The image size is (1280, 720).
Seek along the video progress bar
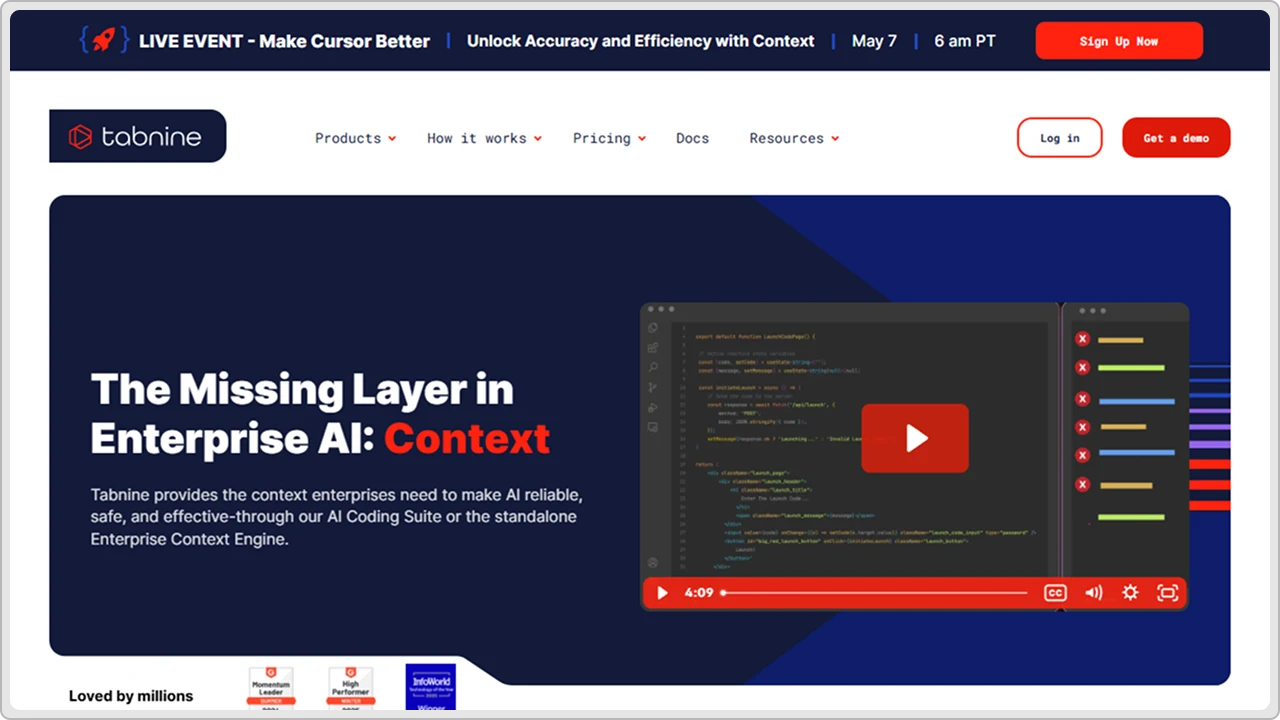coord(875,593)
